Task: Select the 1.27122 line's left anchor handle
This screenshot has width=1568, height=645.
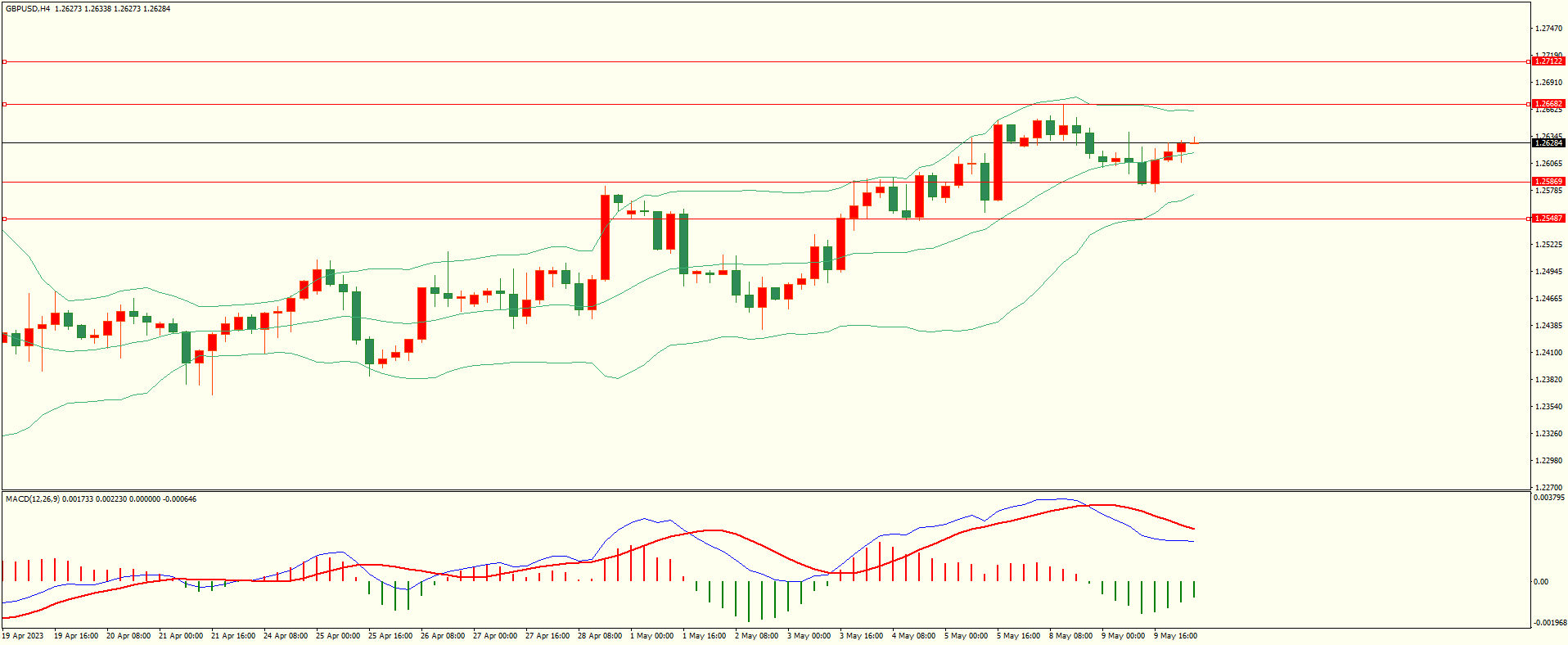Action: click(4, 61)
